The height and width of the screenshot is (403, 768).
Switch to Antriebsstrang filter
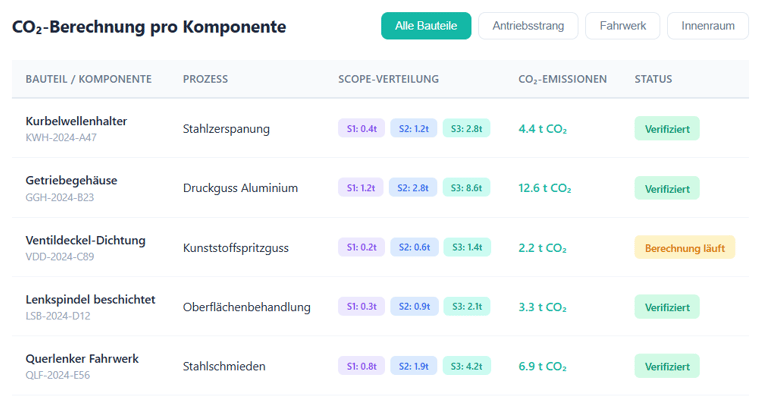[x=528, y=26]
